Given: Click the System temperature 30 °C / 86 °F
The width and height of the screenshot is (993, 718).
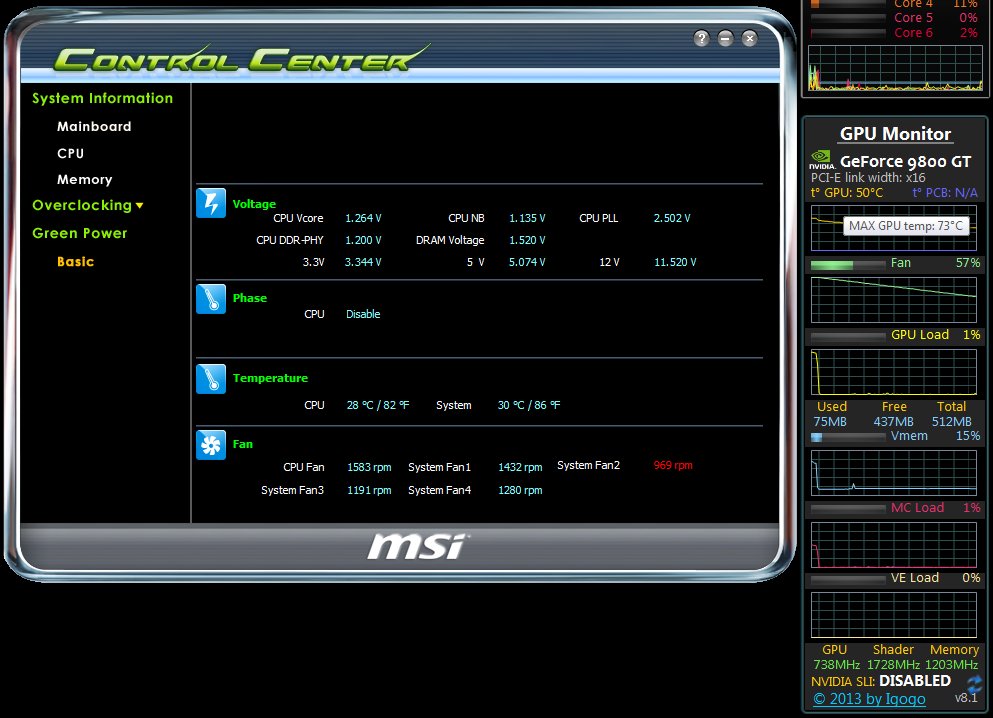Looking at the screenshot, I should 529,405.
